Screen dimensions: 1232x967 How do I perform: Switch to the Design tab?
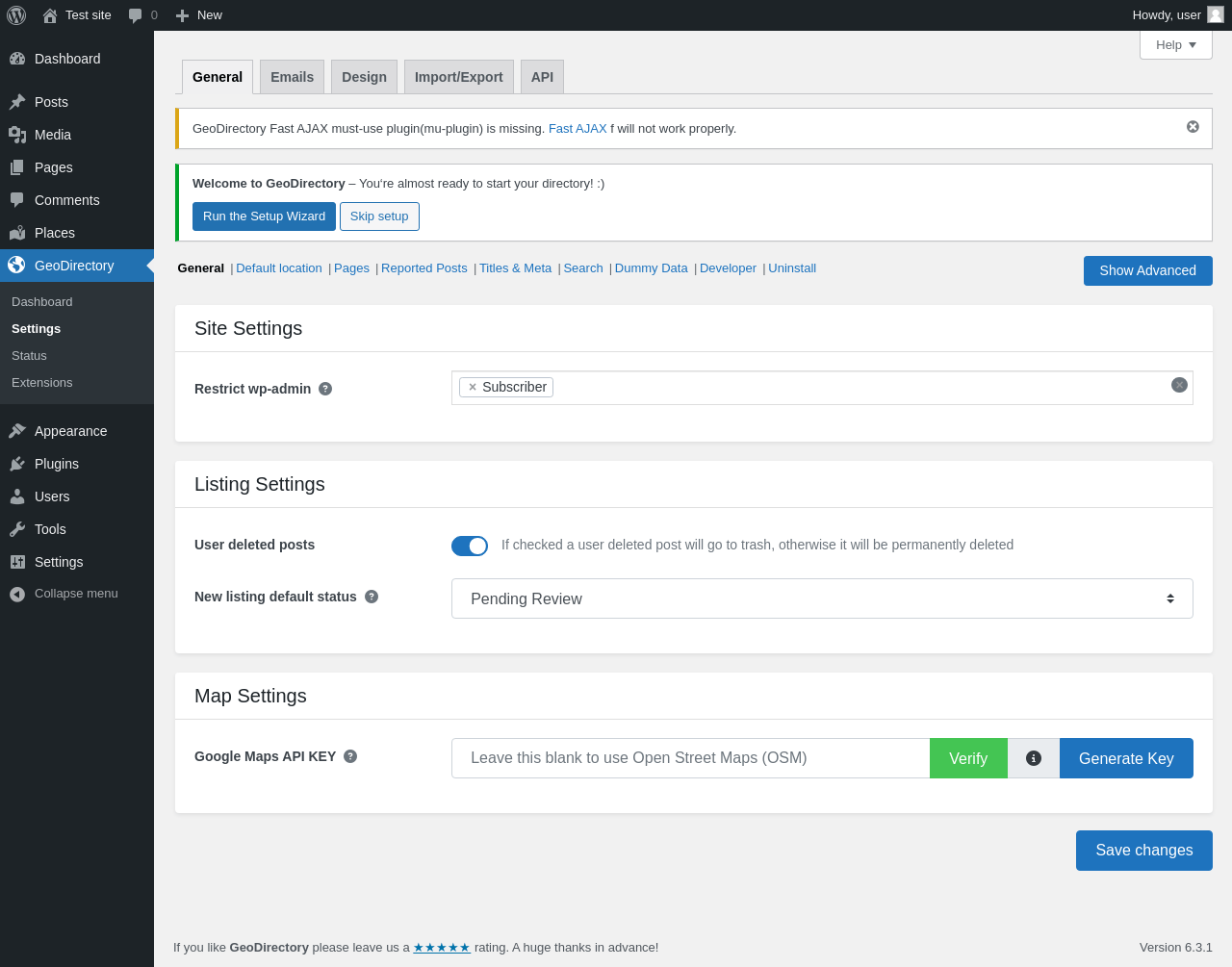pos(364,77)
